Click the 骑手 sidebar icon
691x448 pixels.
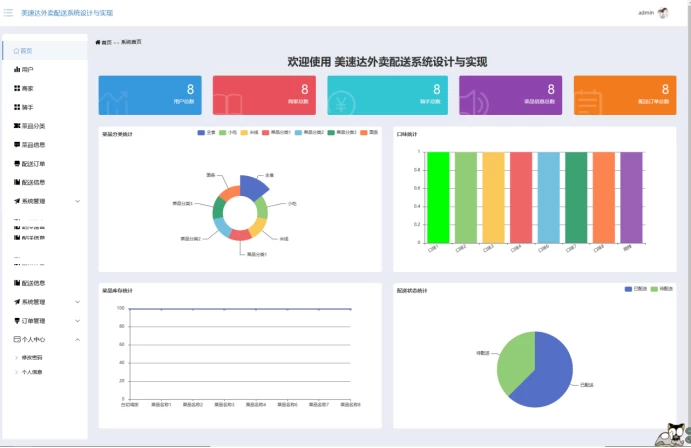point(16,107)
